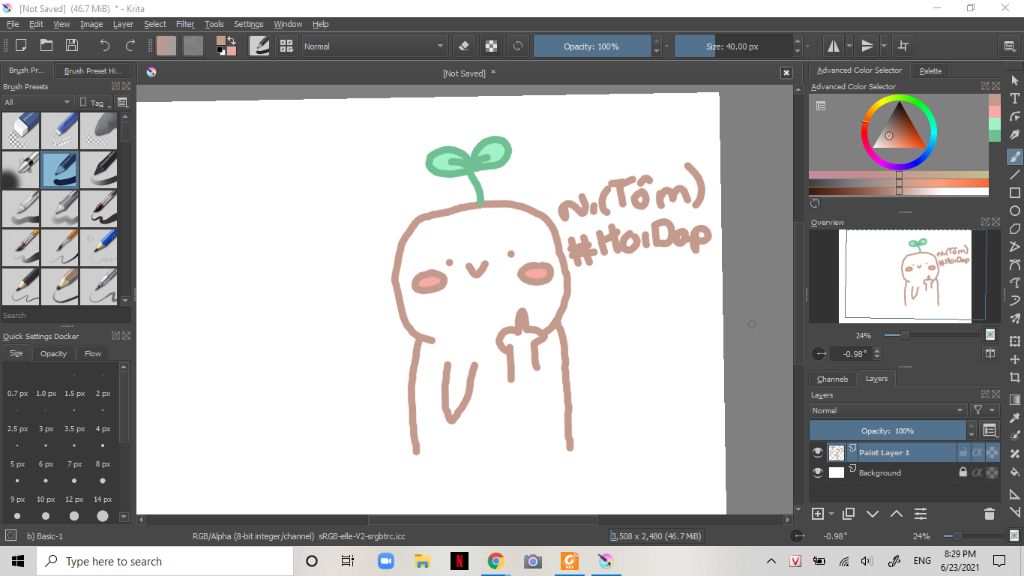Image resolution: width=1024 pixels, height=576 pixels.
Task: Open the brush Tag menu
Action: [95, 103]
